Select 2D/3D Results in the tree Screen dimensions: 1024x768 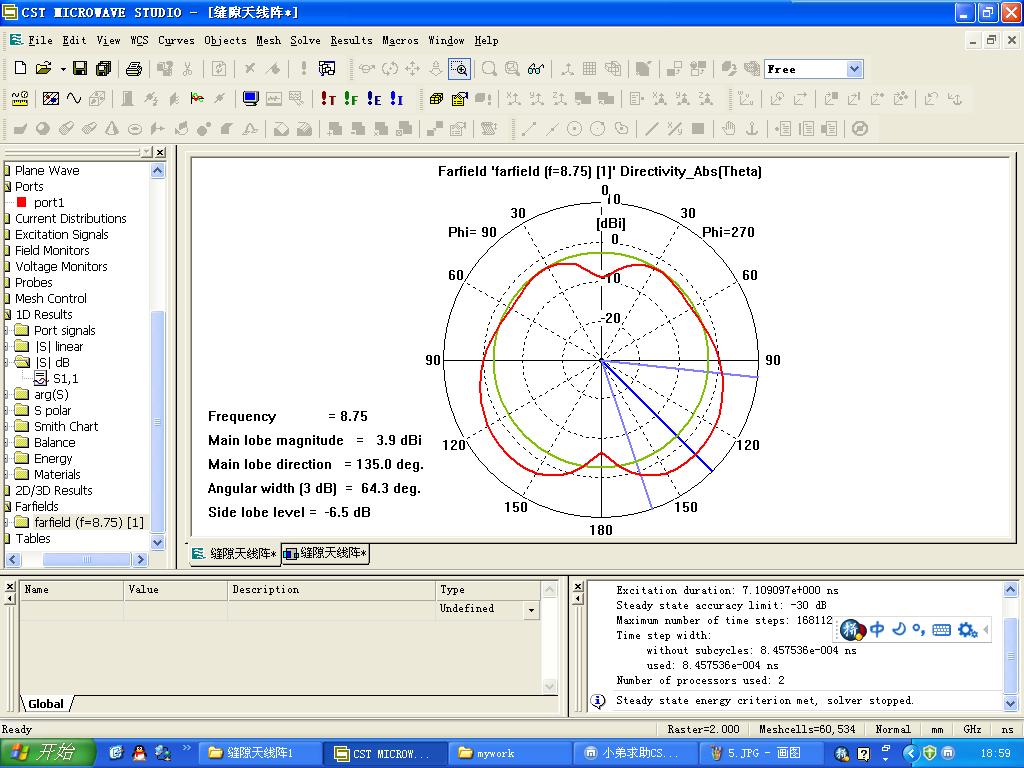(x=54, y=490)
